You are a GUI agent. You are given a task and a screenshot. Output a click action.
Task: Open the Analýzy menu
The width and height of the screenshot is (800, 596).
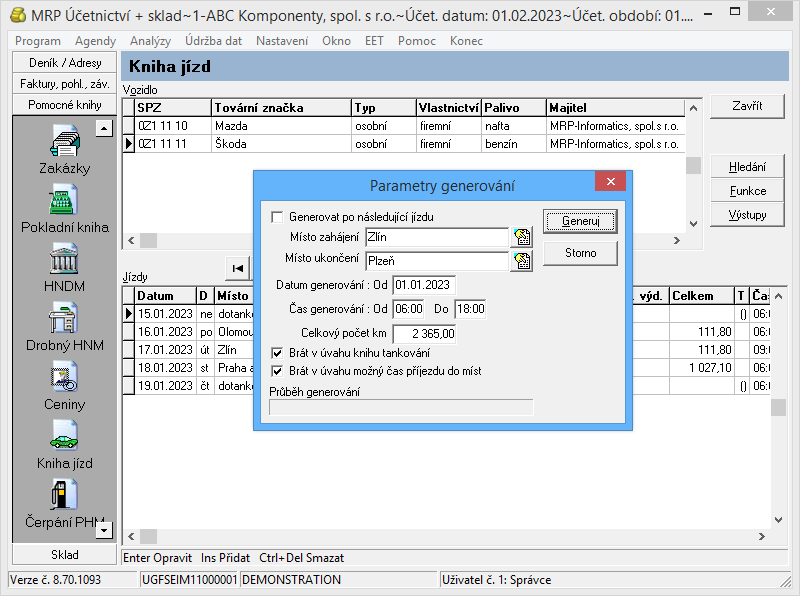pos(150,41)
